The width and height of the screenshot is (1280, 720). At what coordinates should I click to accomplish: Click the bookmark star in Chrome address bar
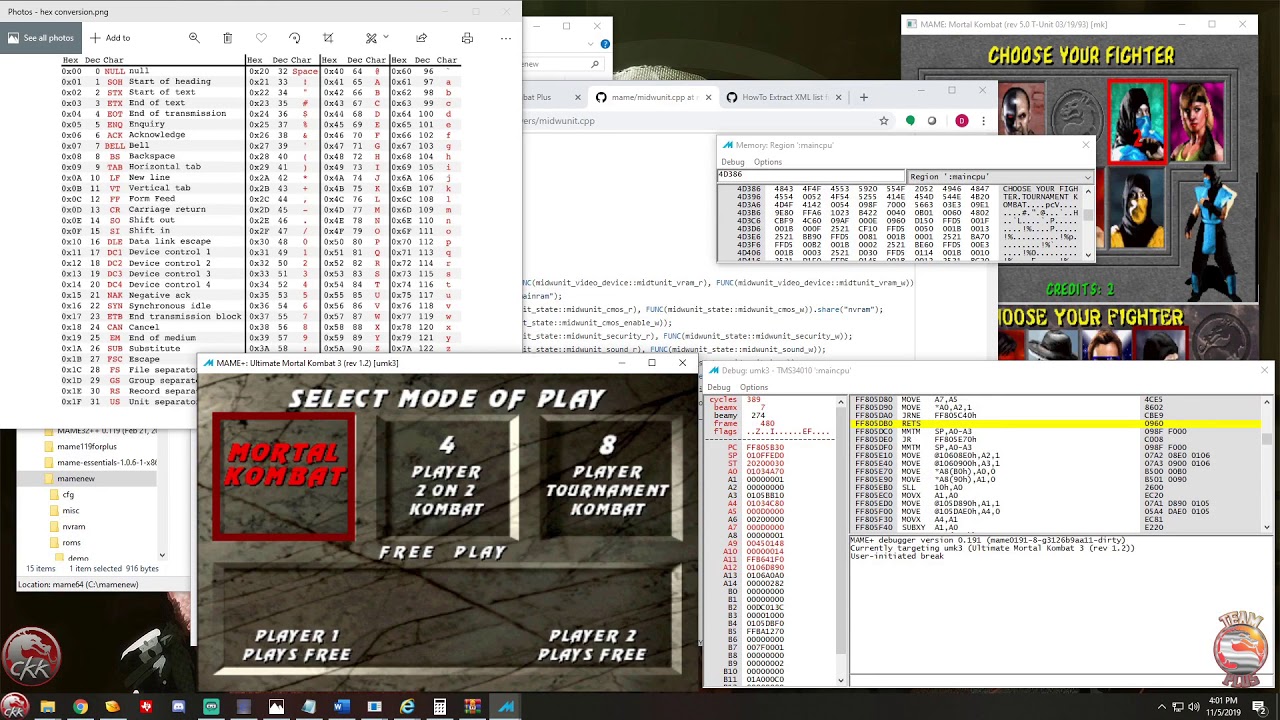pyautogui.click(x=886, y=121)
